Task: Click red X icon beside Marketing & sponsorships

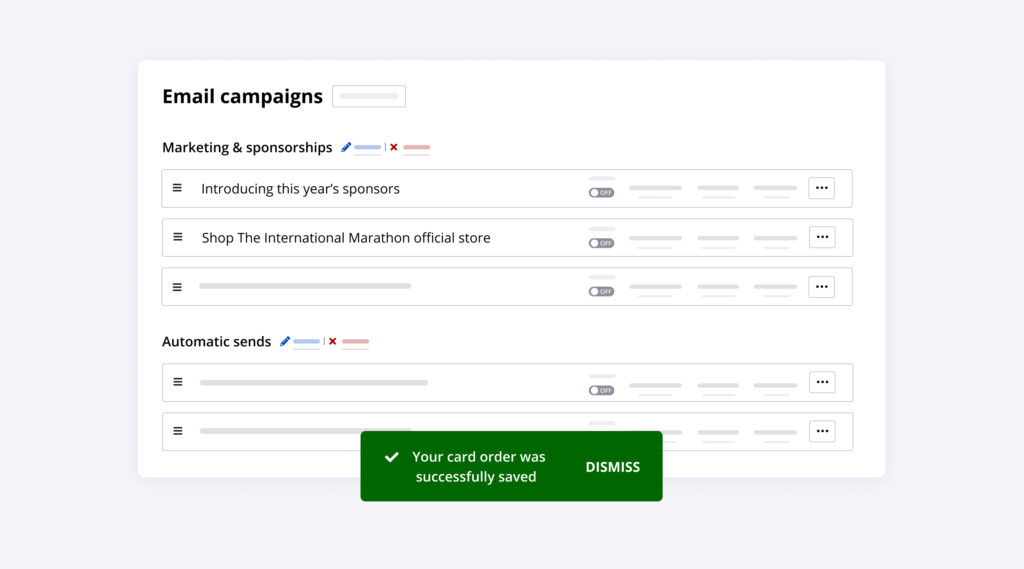Action: [394, 147]
